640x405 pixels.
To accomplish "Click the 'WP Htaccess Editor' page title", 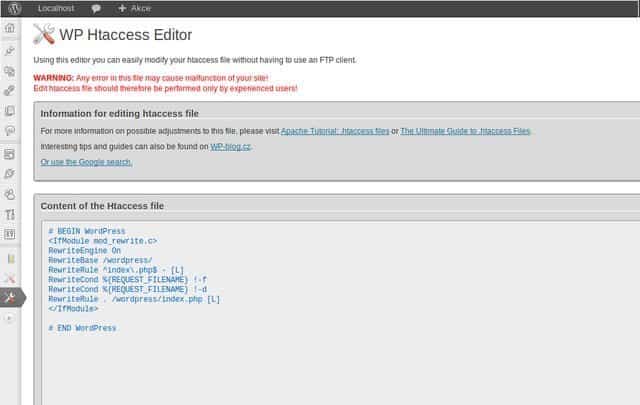I will tap(126, 35).
